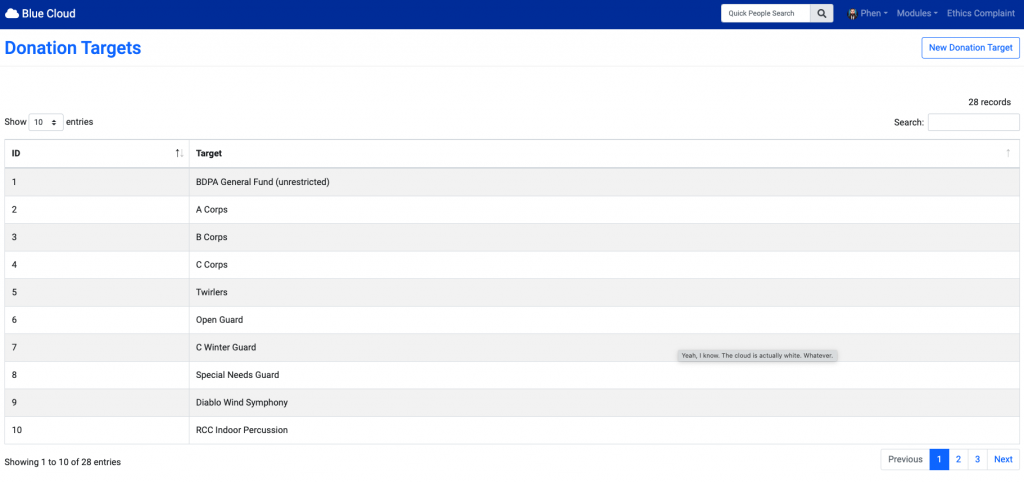Open the Show entries count selector
The image size is (1024, 482).
tap(46, 122)
